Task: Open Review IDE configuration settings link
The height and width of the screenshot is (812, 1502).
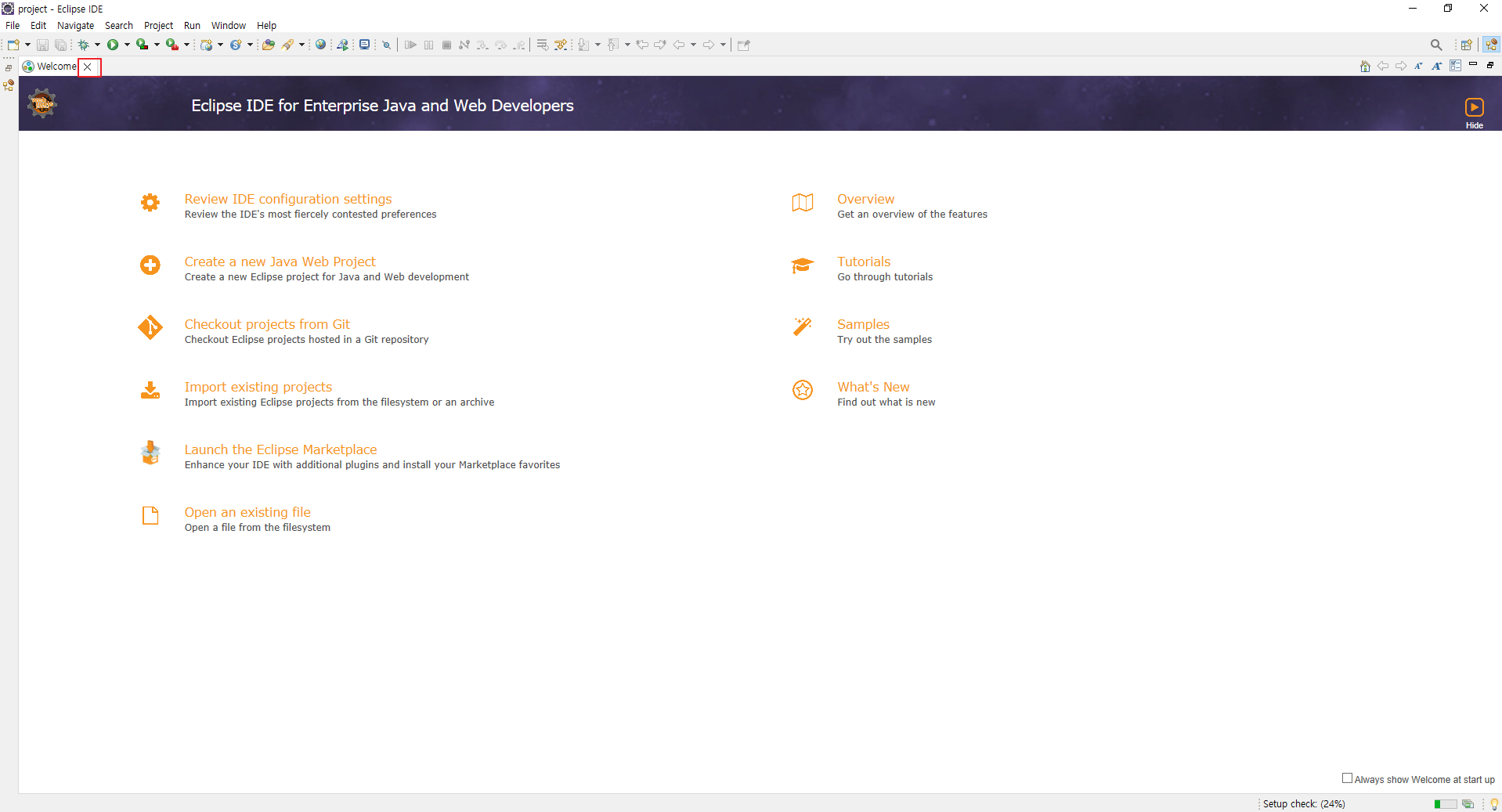Action: coord(288,199)
